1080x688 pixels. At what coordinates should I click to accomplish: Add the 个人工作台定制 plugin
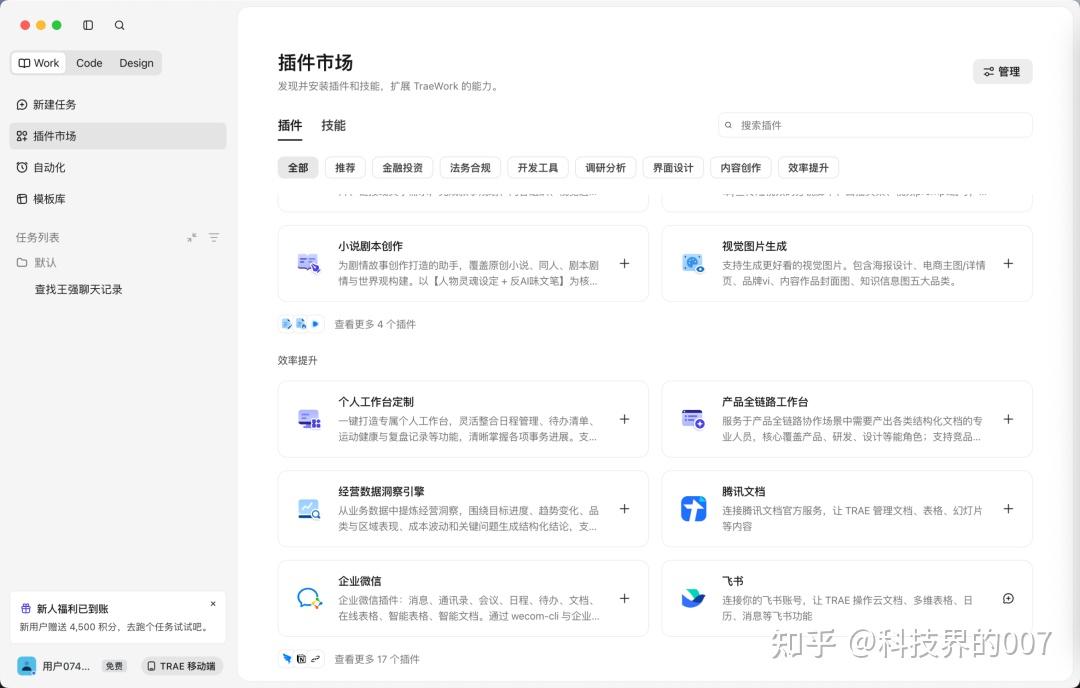[624, 419]
